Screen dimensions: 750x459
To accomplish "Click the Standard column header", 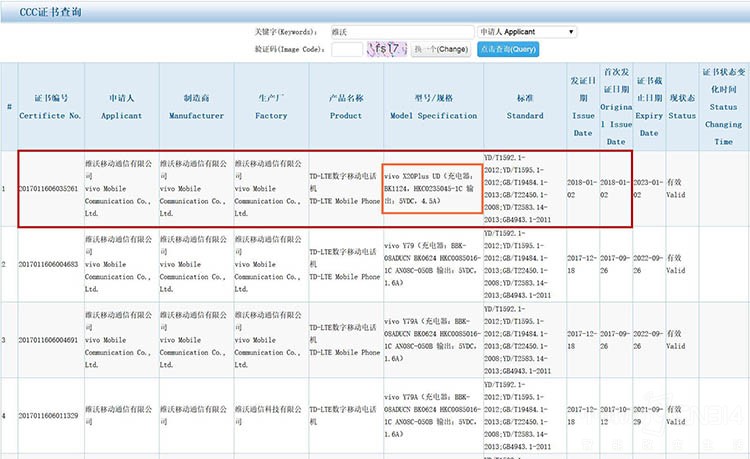I will [525, 107].
